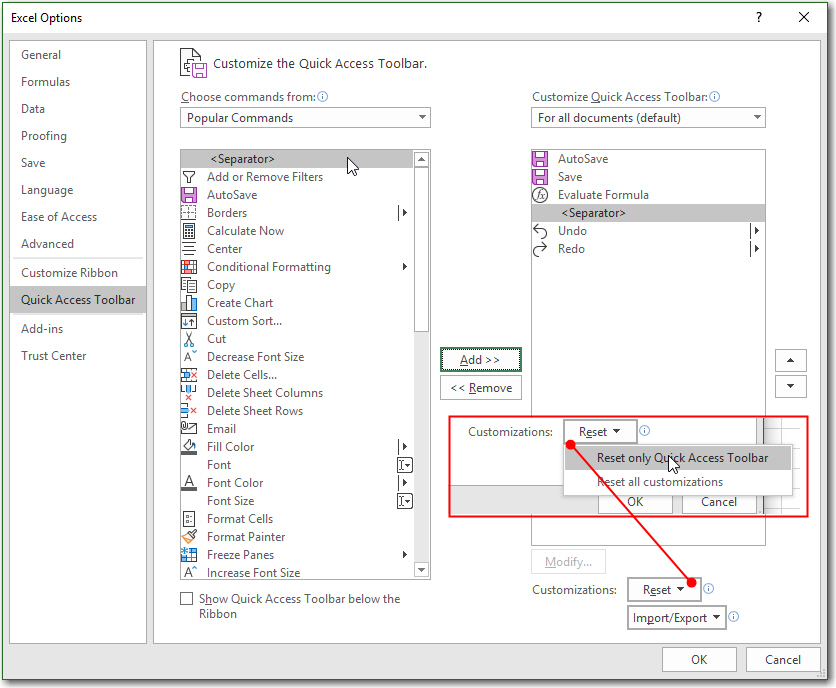Click the Increase Font Size icon
This screenshot has width=836, height=688.
(x=189, y=572)
